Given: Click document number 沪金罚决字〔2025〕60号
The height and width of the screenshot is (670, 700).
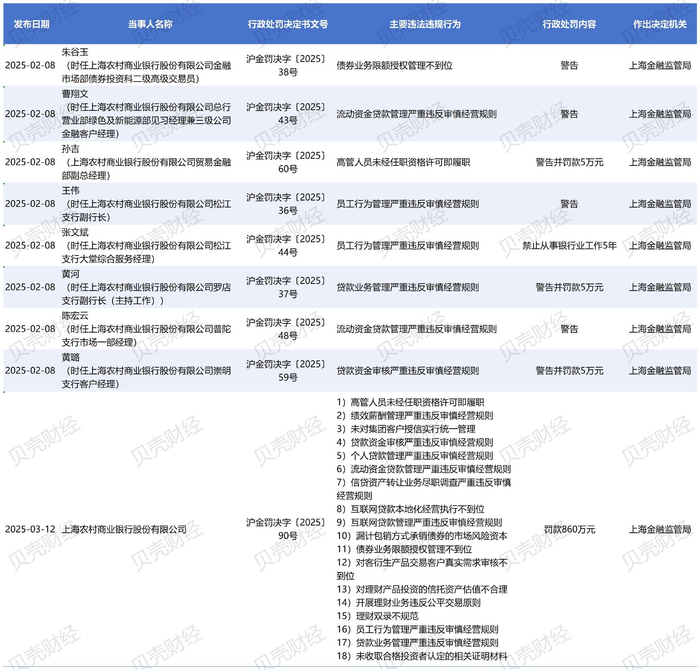Looking at the screenshot, I should 288,162.
